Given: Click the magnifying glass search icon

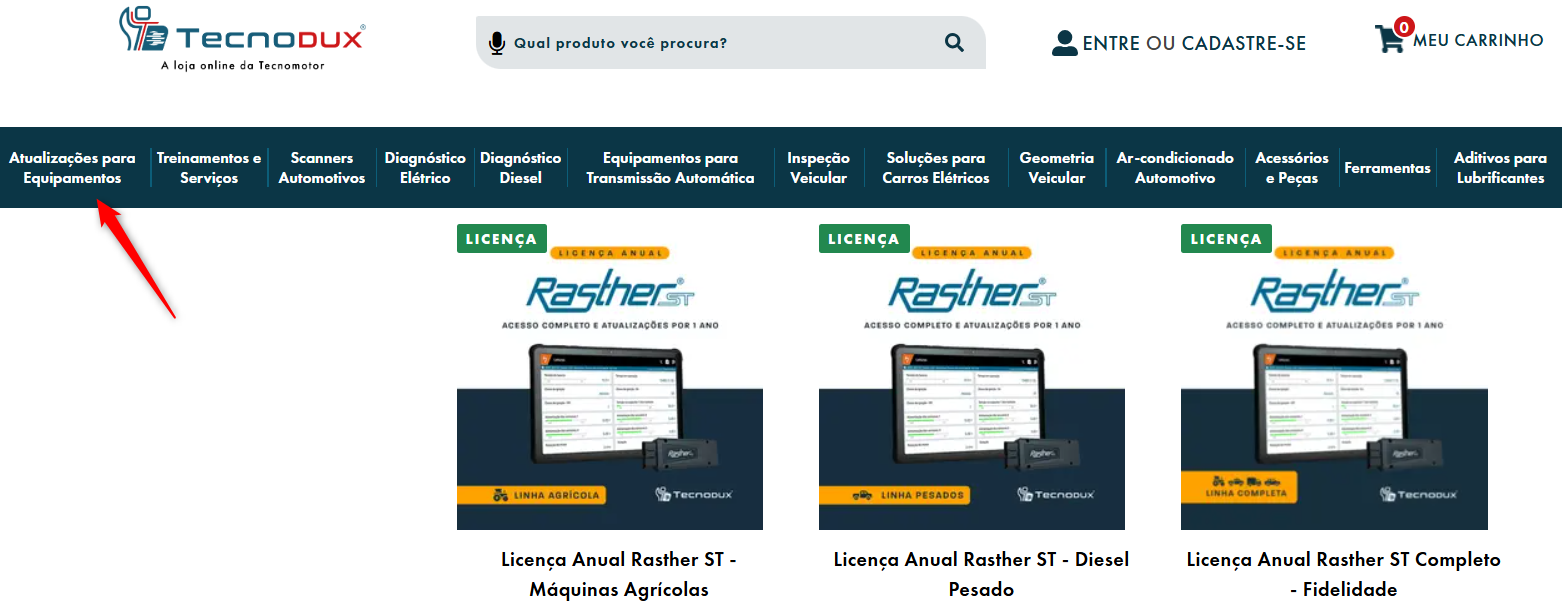Looking at the screenshot, I should point(954,42).
